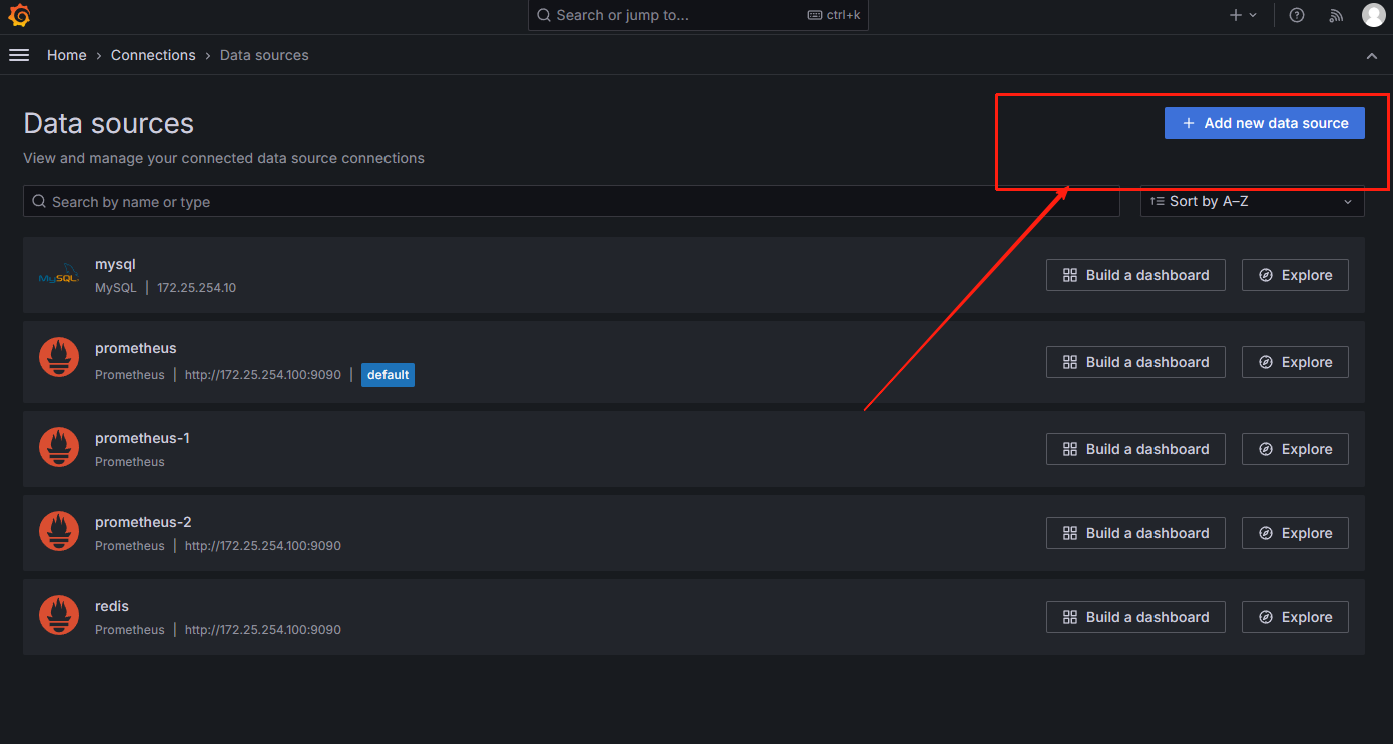The image size is (1393, 744).
Task: Open the Sort by A–Z dropdown
Action: click(1252, 201)
